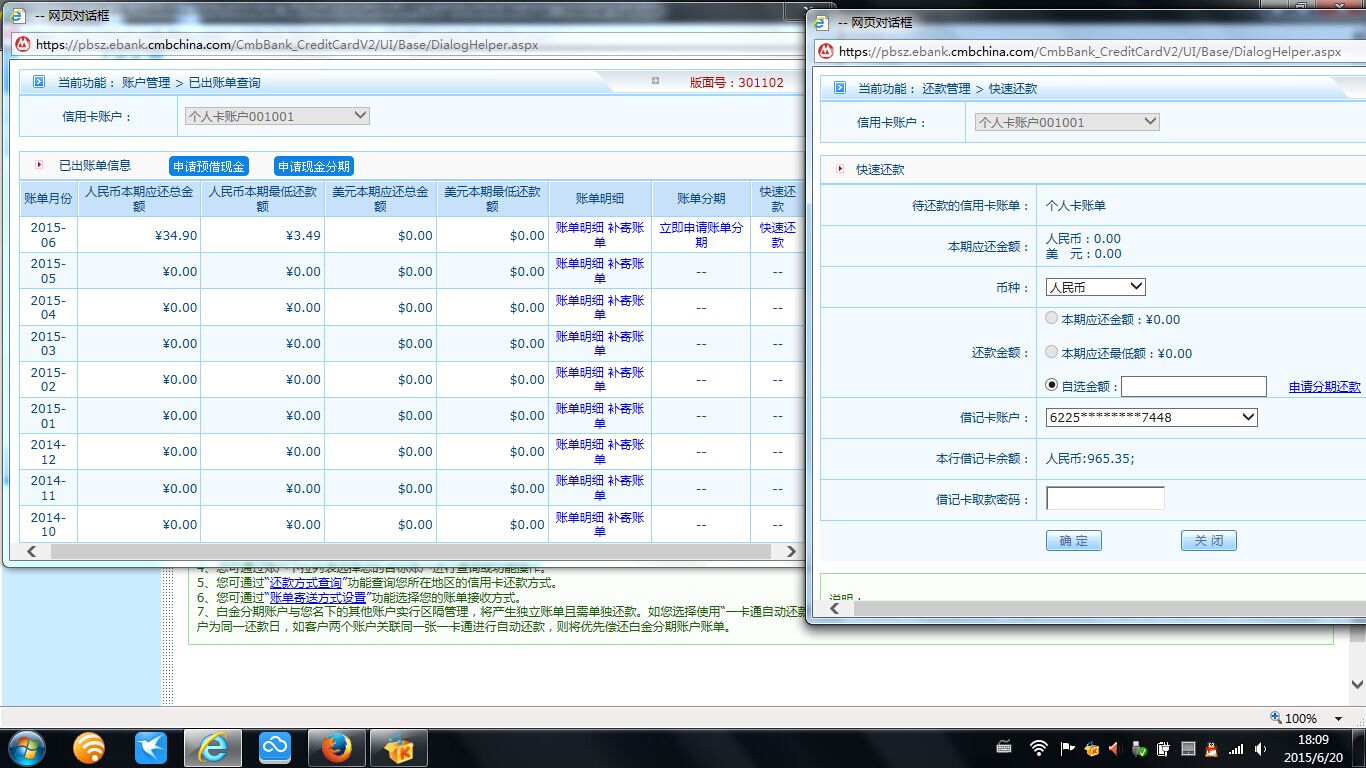Image resolution: width=1366 pixels, height=768 pixels.
Task: Click horizontal scrollbar in bill table dialog
Action: 410,551
